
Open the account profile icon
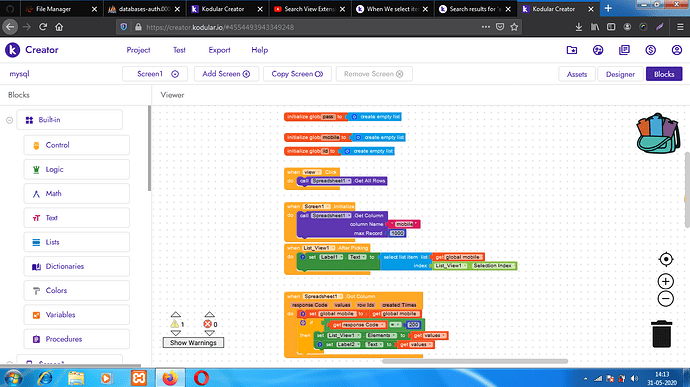(677, 50)
